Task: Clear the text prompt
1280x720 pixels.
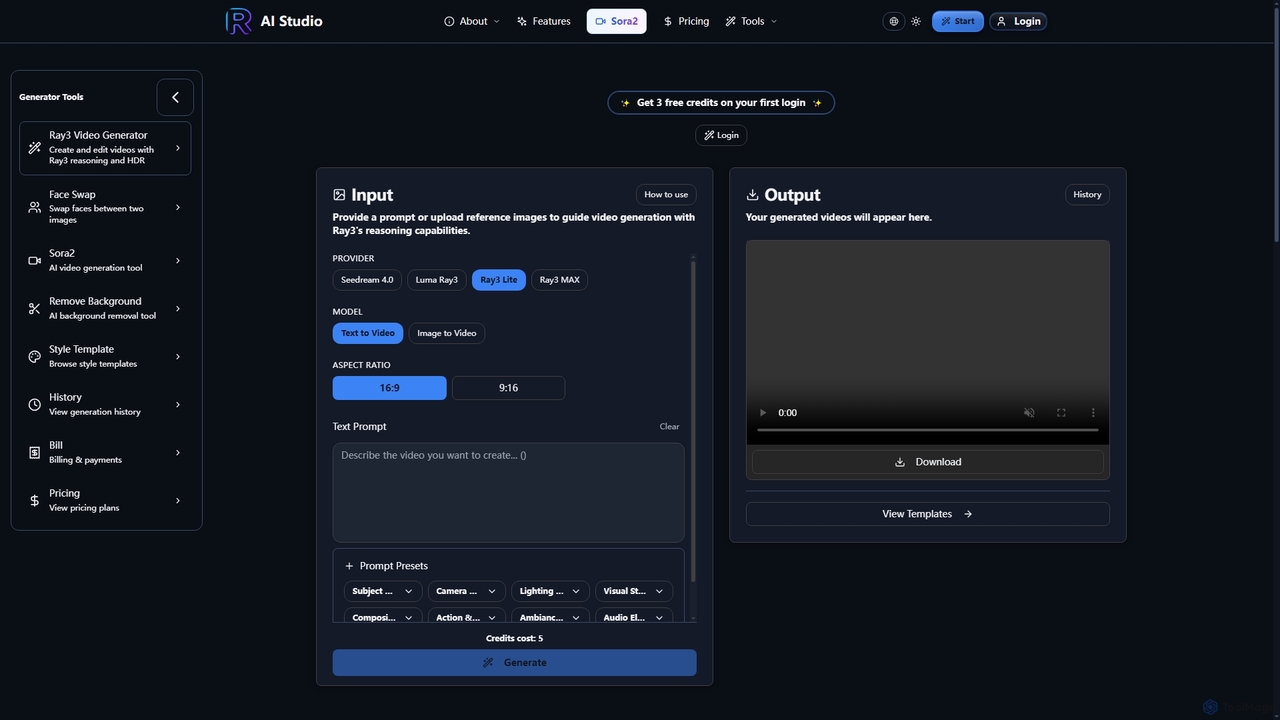Action: [669, 426]
